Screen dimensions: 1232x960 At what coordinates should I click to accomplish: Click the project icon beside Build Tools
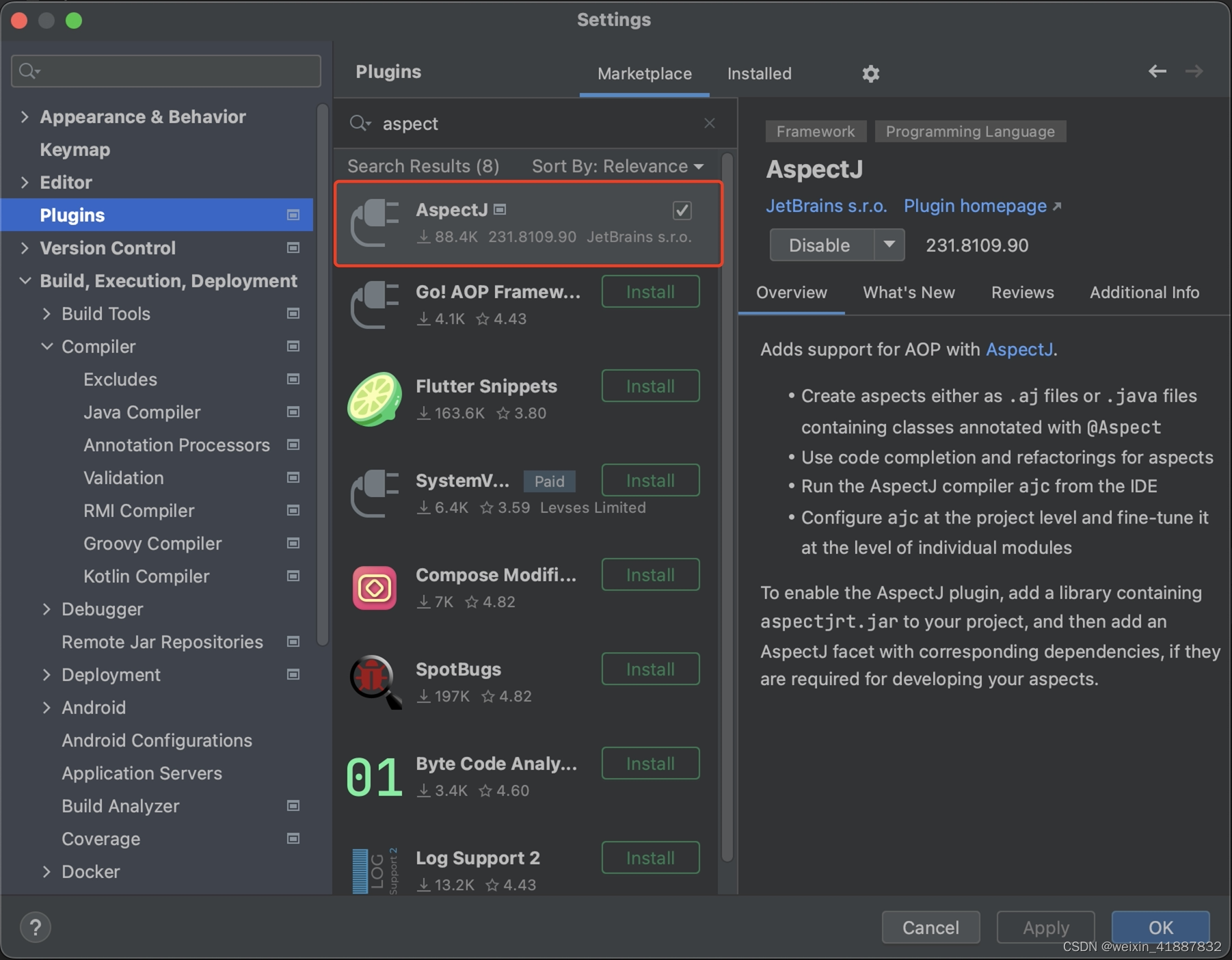pyautogui.click(x=293, y=314)
